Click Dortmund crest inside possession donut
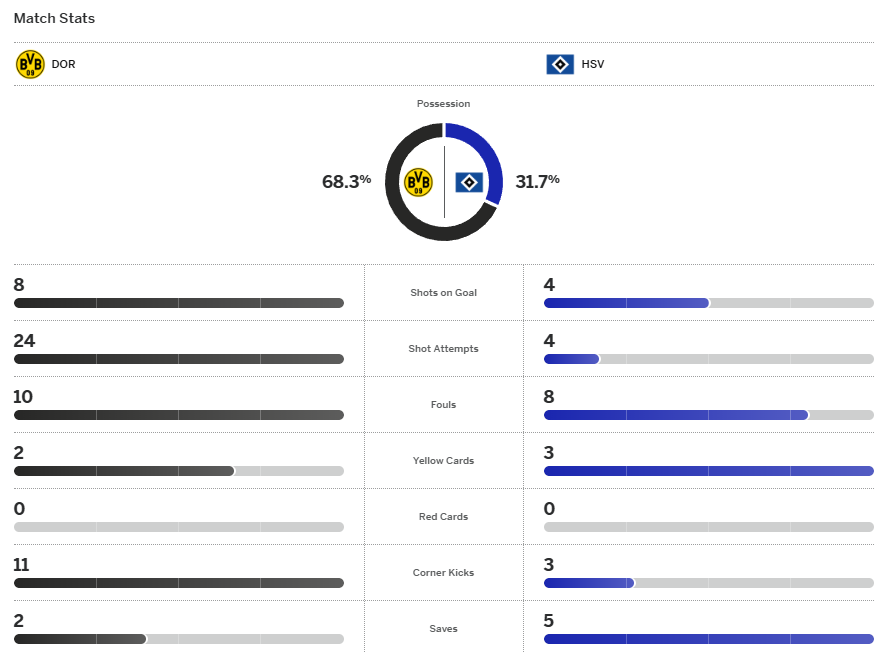Viewport: 887px width, 653px height. click(418, 182)
